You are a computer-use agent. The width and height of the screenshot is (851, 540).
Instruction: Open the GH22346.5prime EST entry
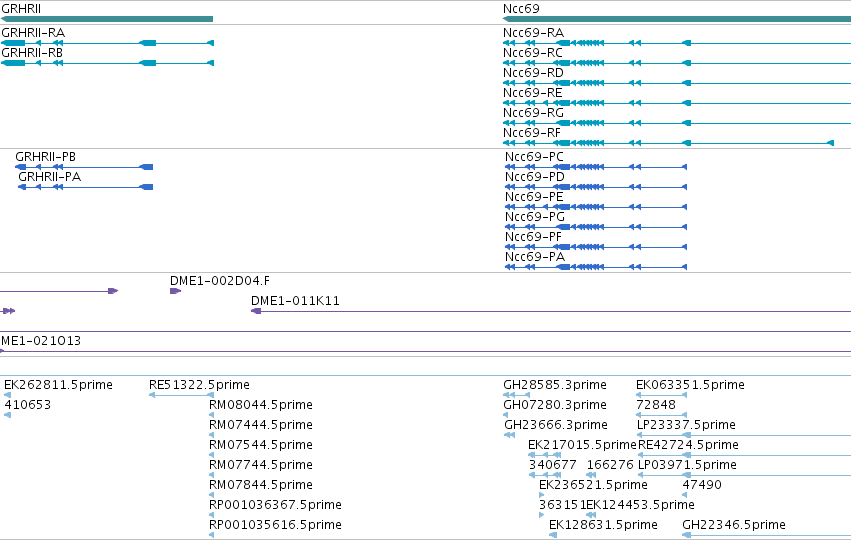[x=734, y=526]
